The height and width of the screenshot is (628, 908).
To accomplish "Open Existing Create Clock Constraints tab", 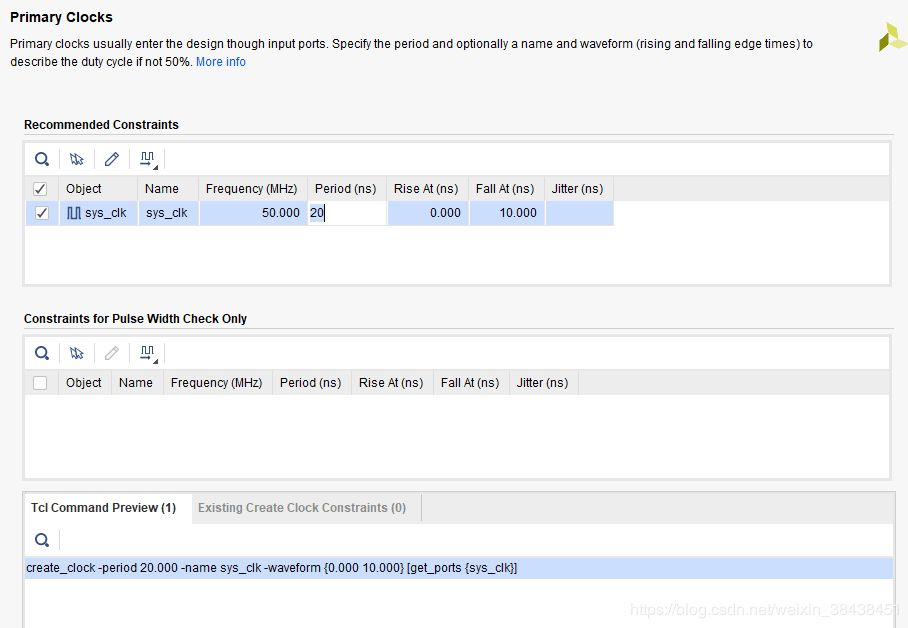I will point(302,508).
